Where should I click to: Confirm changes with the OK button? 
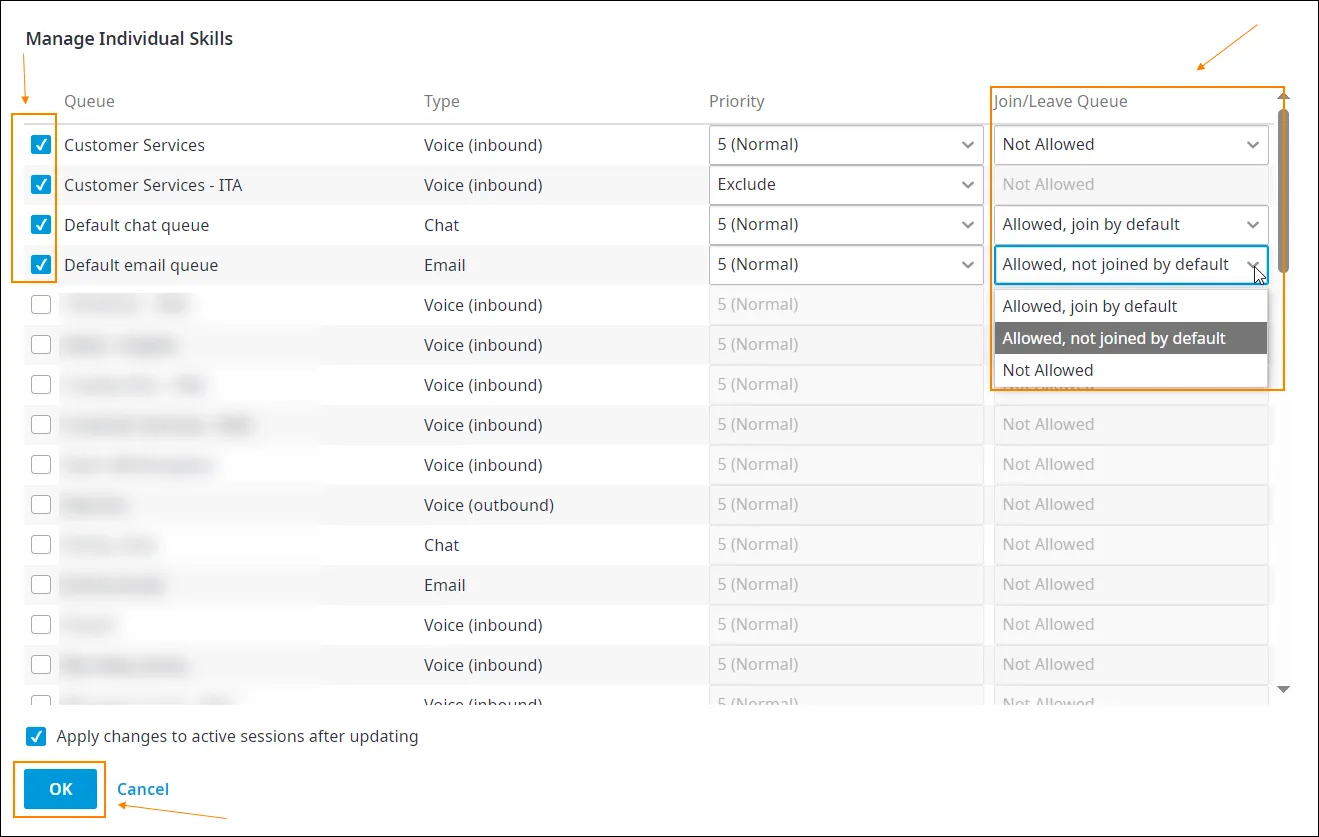[x=61, y=789]
